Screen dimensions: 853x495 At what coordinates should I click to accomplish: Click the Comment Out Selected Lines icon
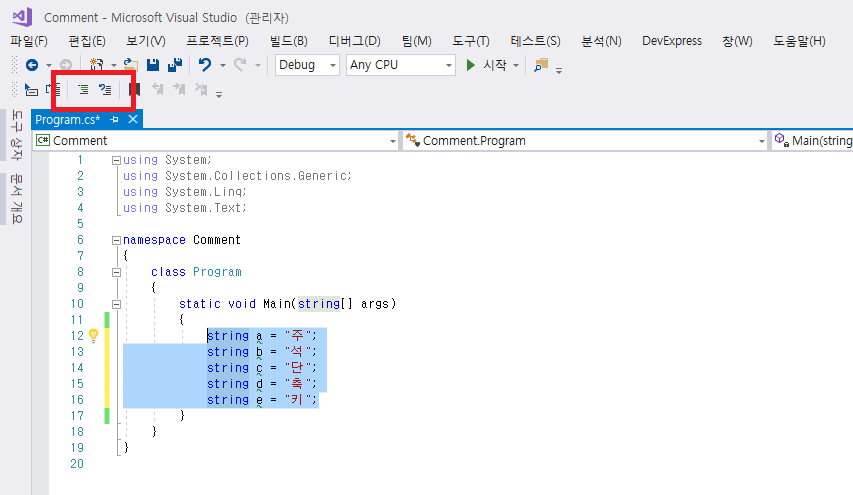(83, 89)
